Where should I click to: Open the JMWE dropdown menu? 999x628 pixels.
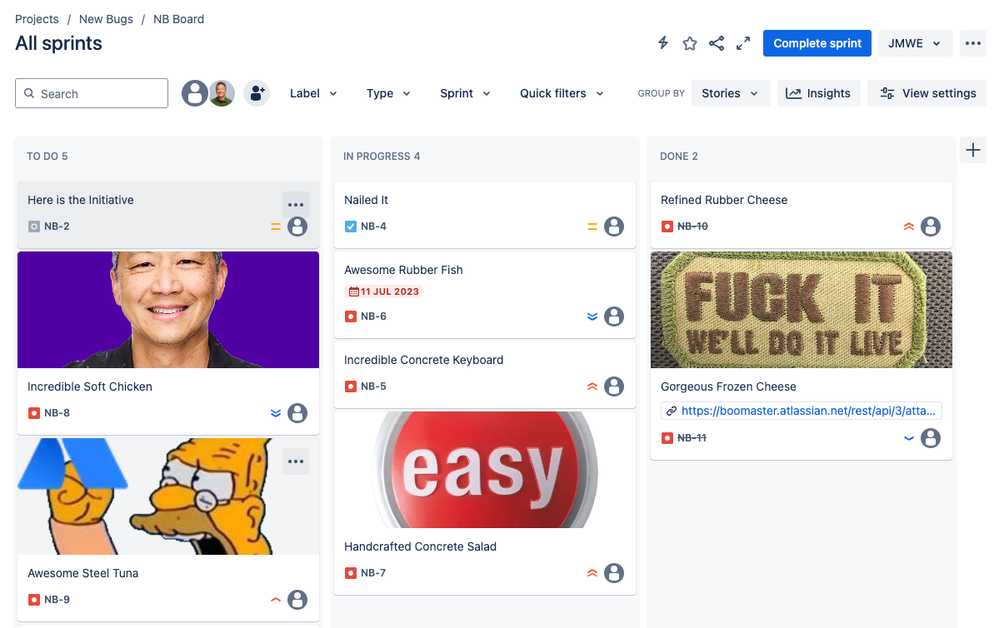coord(915,43)
